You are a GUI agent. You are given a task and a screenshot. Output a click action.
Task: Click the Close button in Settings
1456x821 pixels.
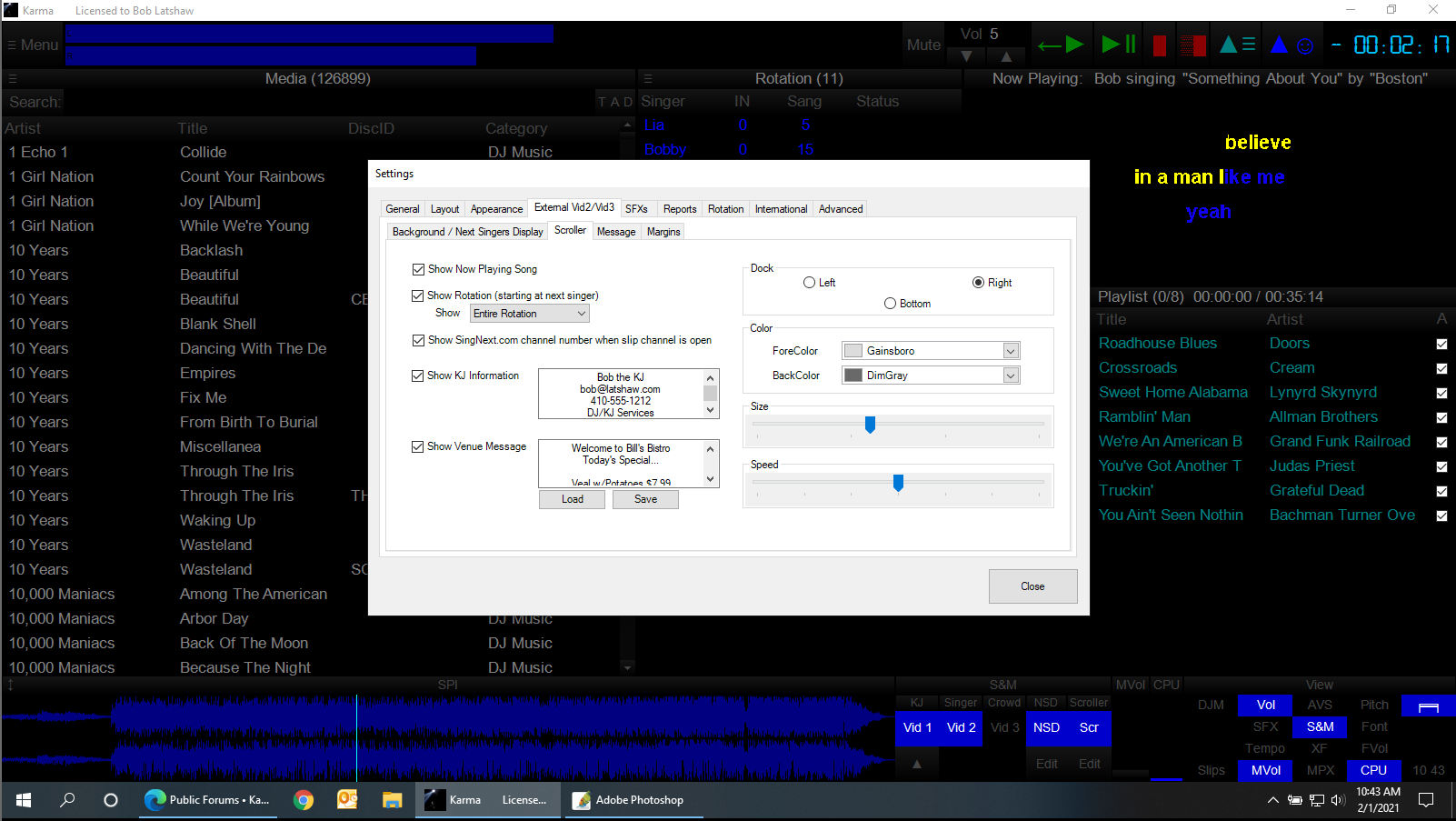(x=1032, y=586)
